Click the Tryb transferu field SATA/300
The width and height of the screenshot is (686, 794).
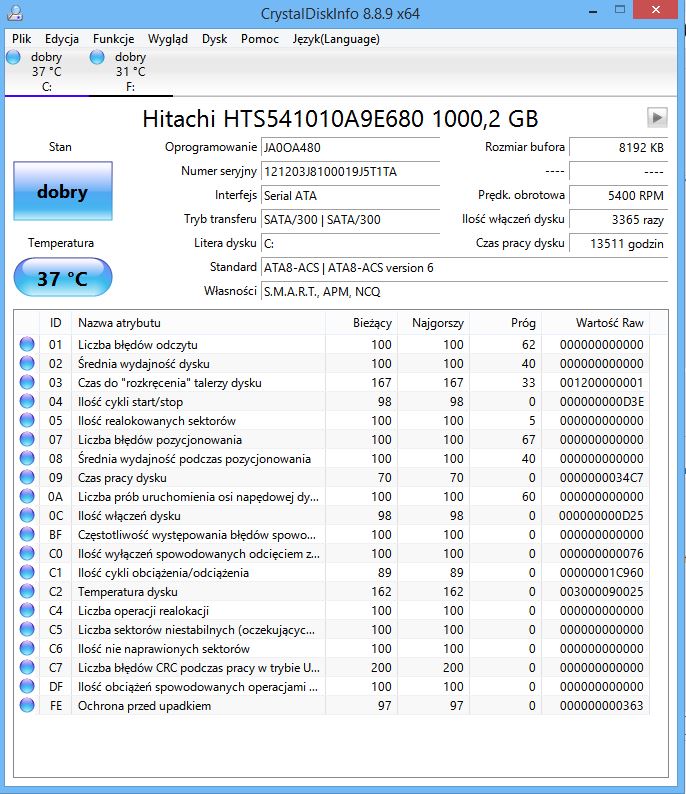pyautogui.click(x=350, y=219)
